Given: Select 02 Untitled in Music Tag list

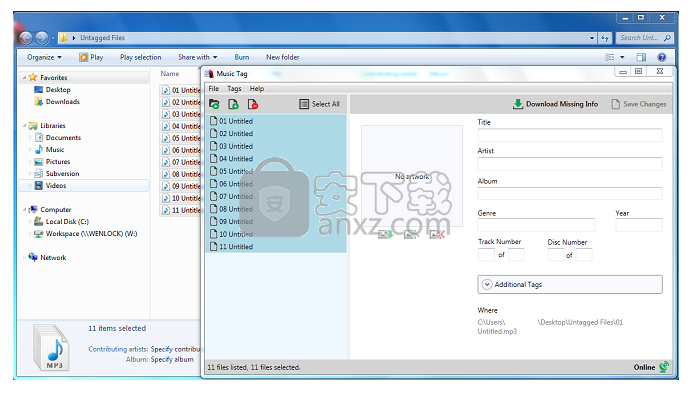Looking at the screenshot, I should (276, 133).
